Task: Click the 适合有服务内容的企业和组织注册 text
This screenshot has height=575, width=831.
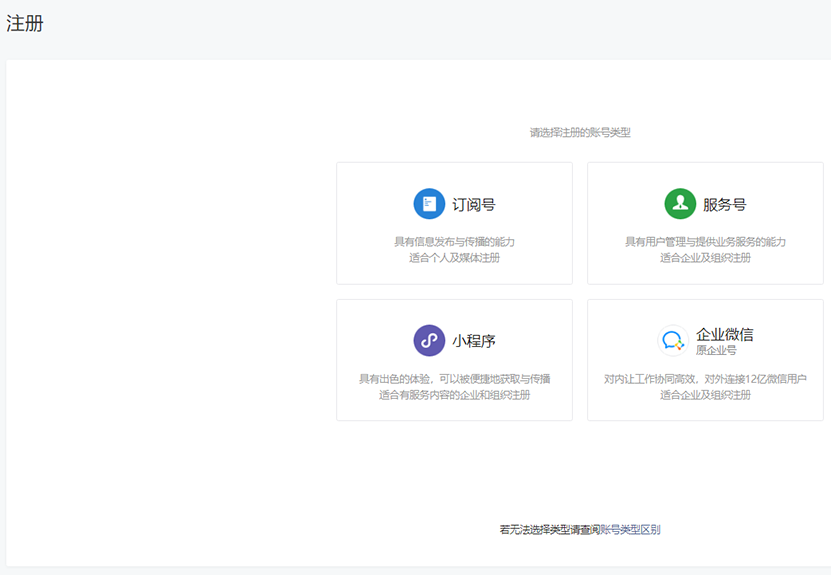Action: click(454, 395)
